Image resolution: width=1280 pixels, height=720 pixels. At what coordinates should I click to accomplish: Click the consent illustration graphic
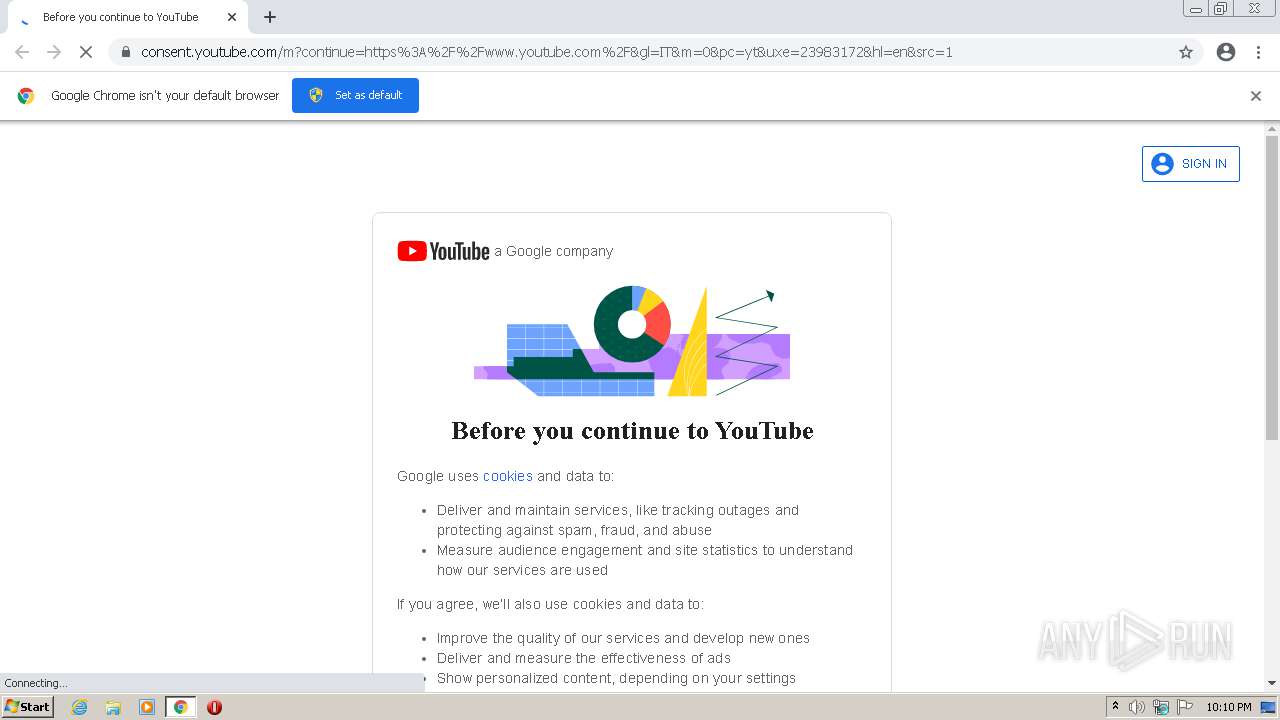(632, 341)
